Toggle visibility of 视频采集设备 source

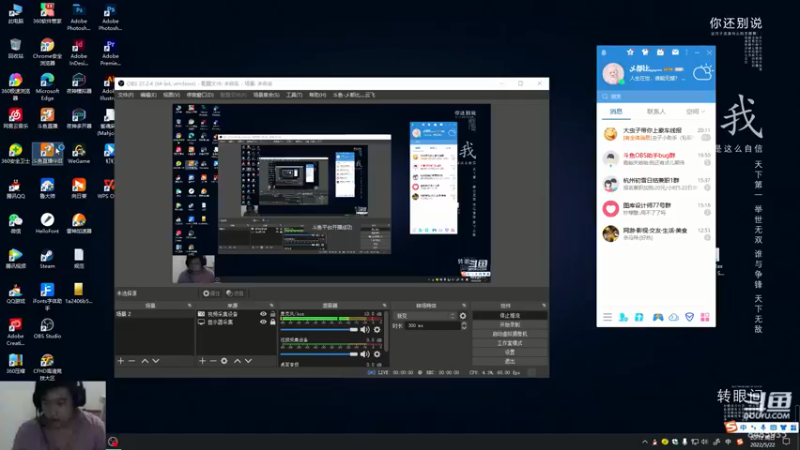click(263, 314)
